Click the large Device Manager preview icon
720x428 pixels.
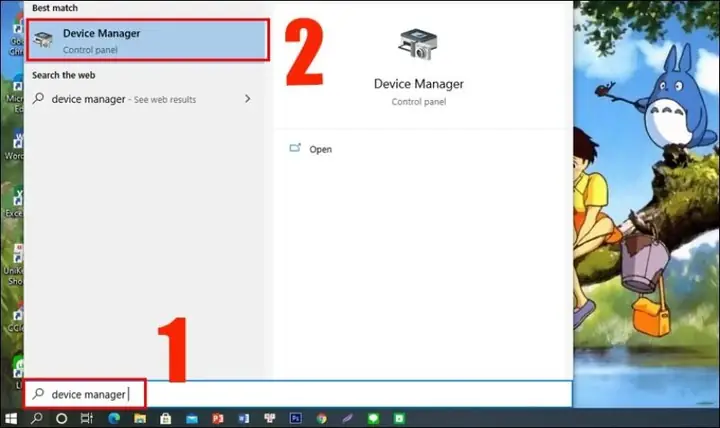(x=417, y=45)
